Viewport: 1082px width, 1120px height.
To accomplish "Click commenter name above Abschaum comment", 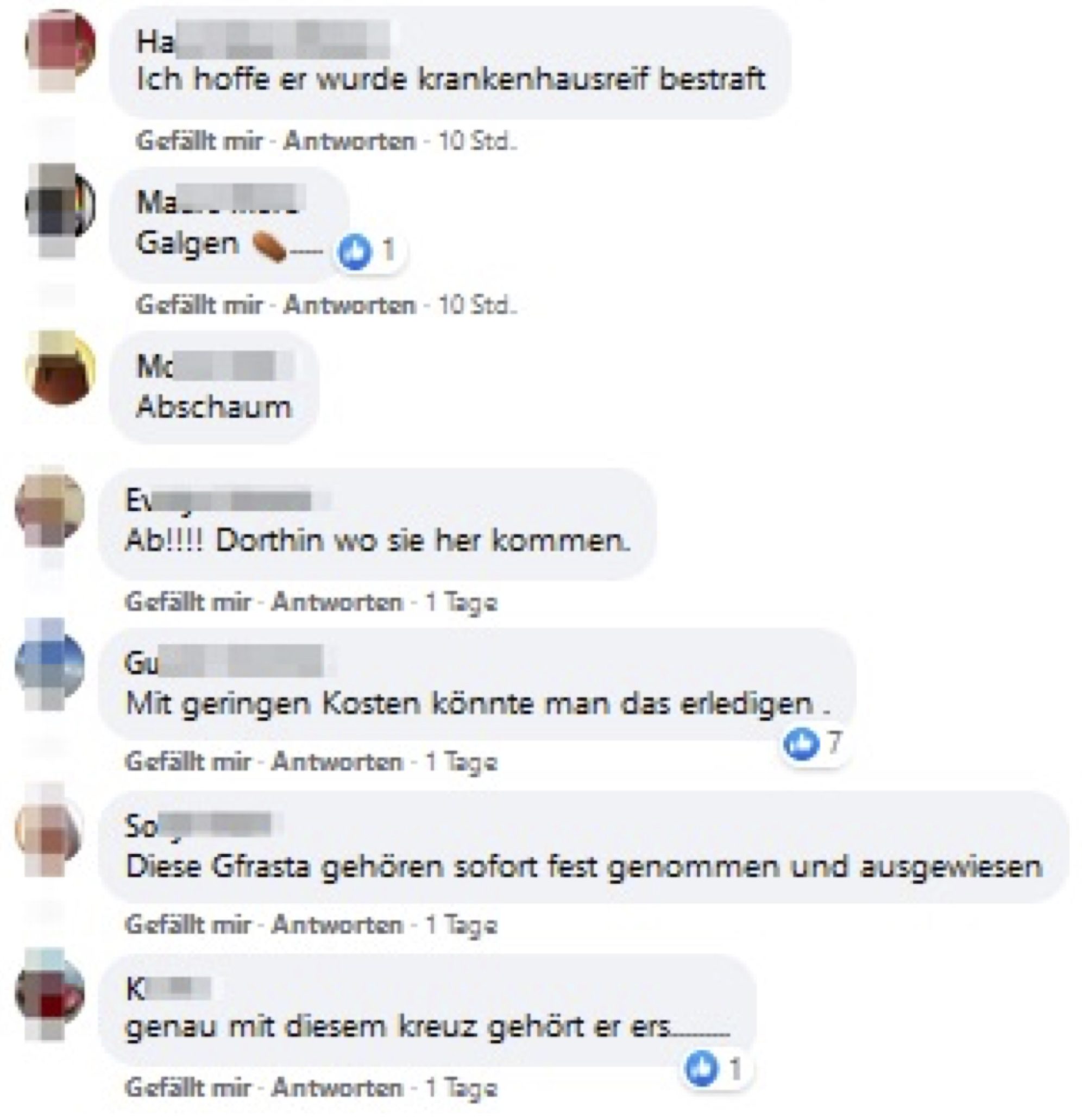I will click(x=216, y=366).
